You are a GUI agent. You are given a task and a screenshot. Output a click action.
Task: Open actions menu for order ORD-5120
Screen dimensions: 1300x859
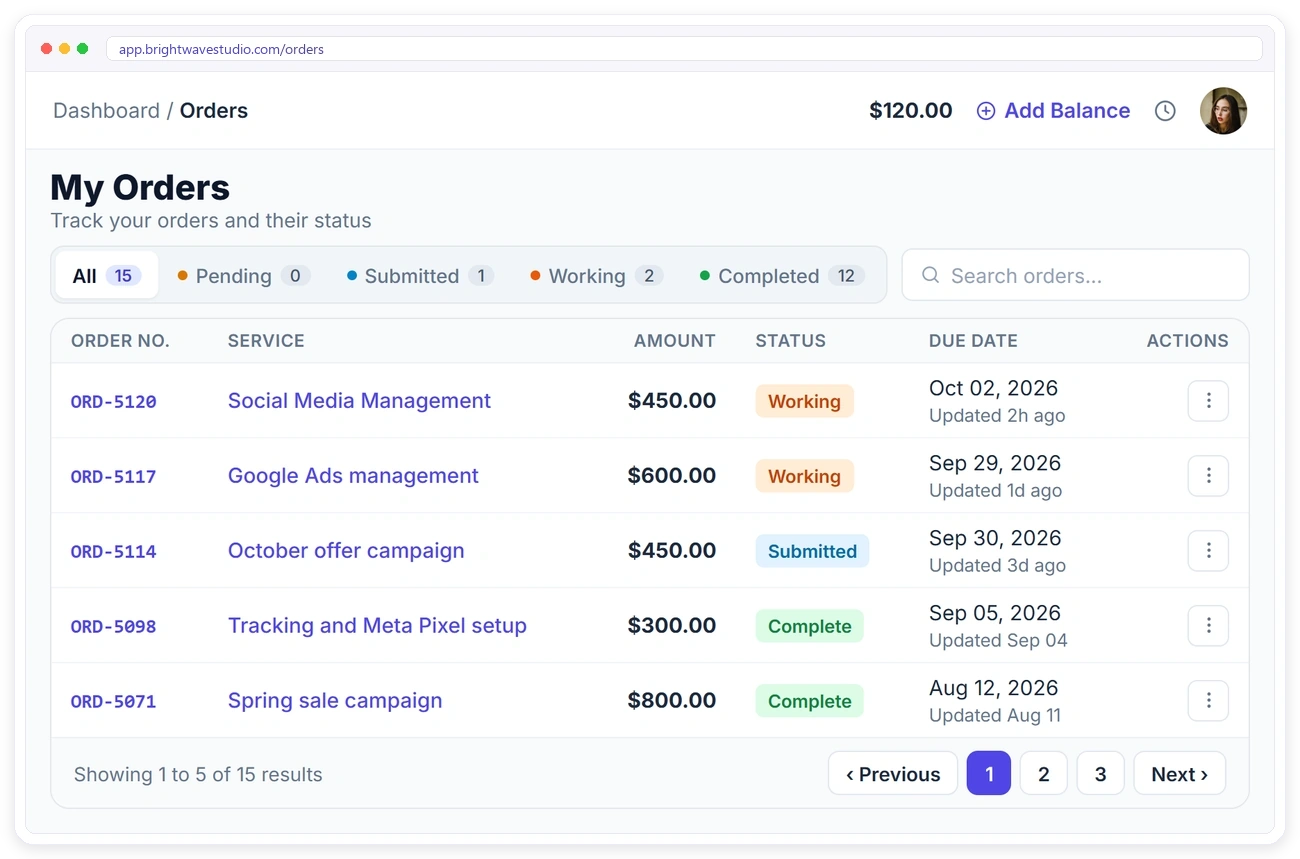[x=1208, y=401]
